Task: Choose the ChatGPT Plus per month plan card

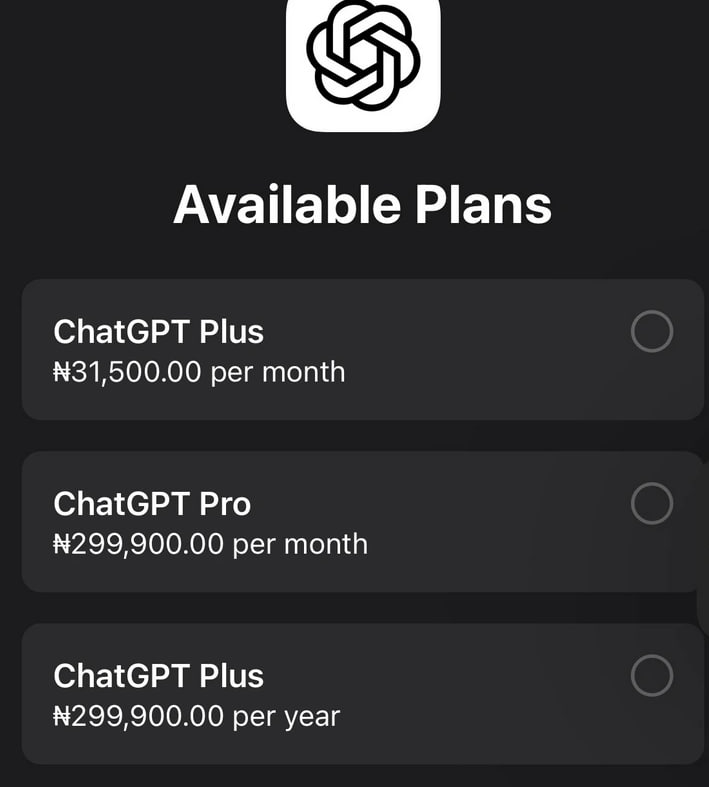Action: (363, 349)
